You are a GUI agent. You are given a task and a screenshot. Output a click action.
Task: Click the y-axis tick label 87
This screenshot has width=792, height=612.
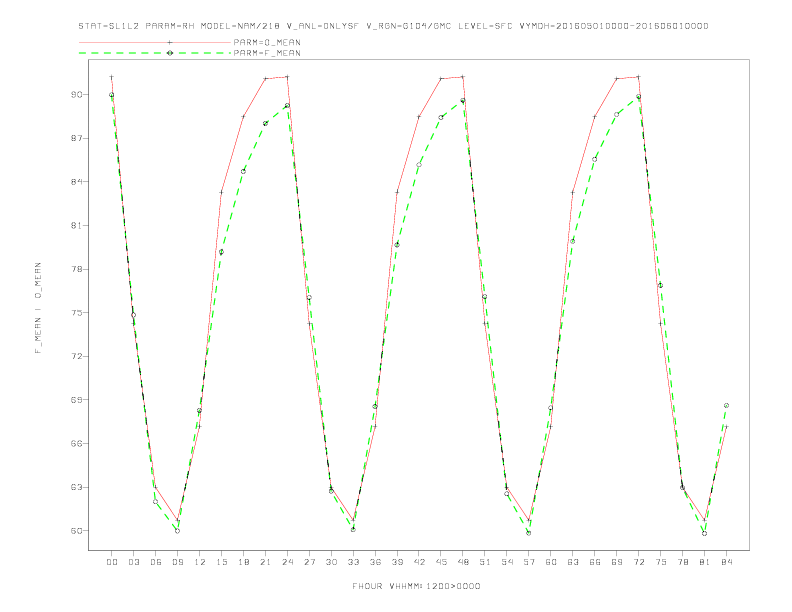coord(77,138)
